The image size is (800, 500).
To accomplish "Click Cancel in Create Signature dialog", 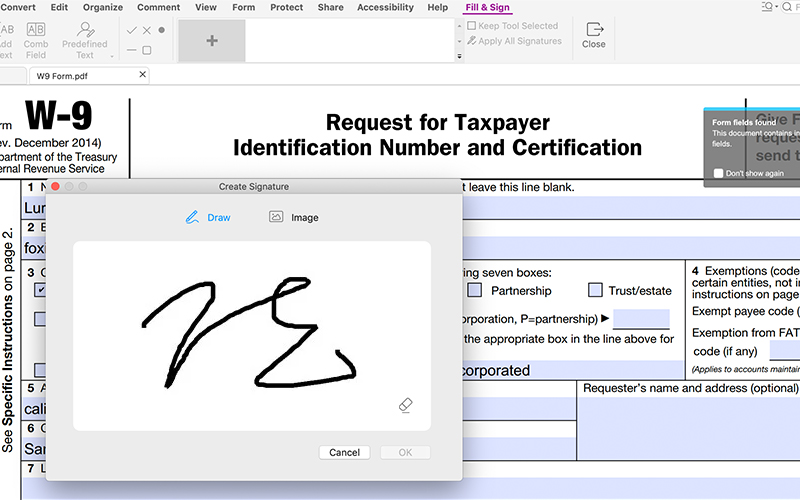I will point(344,453).
